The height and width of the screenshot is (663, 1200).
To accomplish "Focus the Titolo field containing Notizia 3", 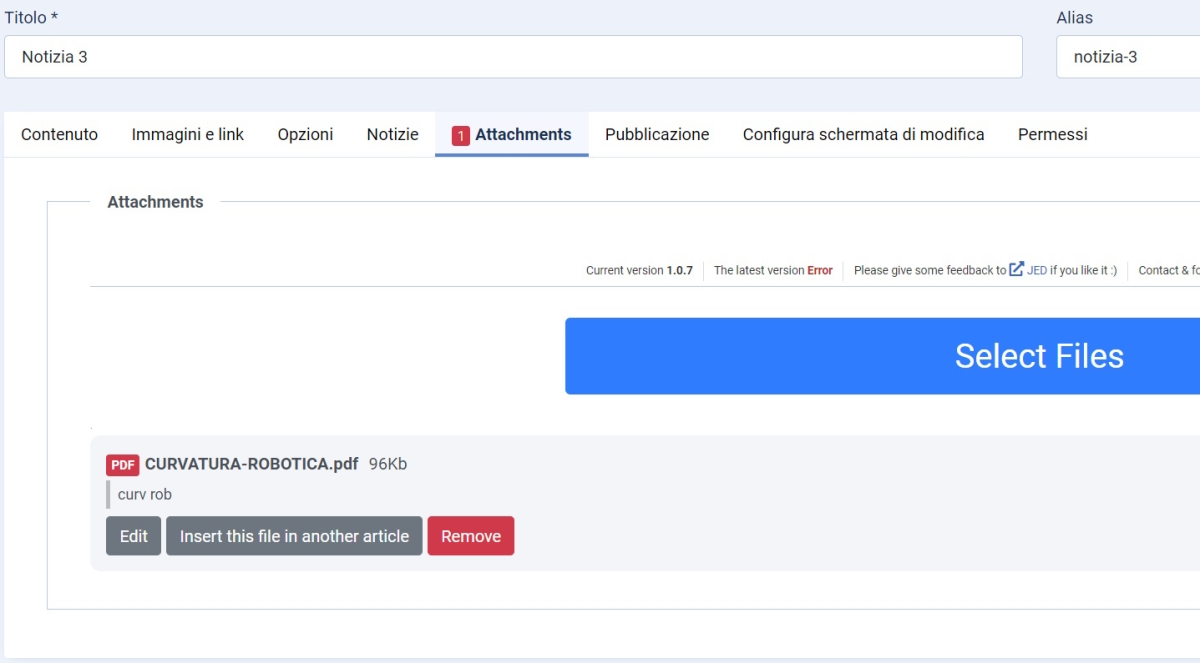I will tap(512, 57).
